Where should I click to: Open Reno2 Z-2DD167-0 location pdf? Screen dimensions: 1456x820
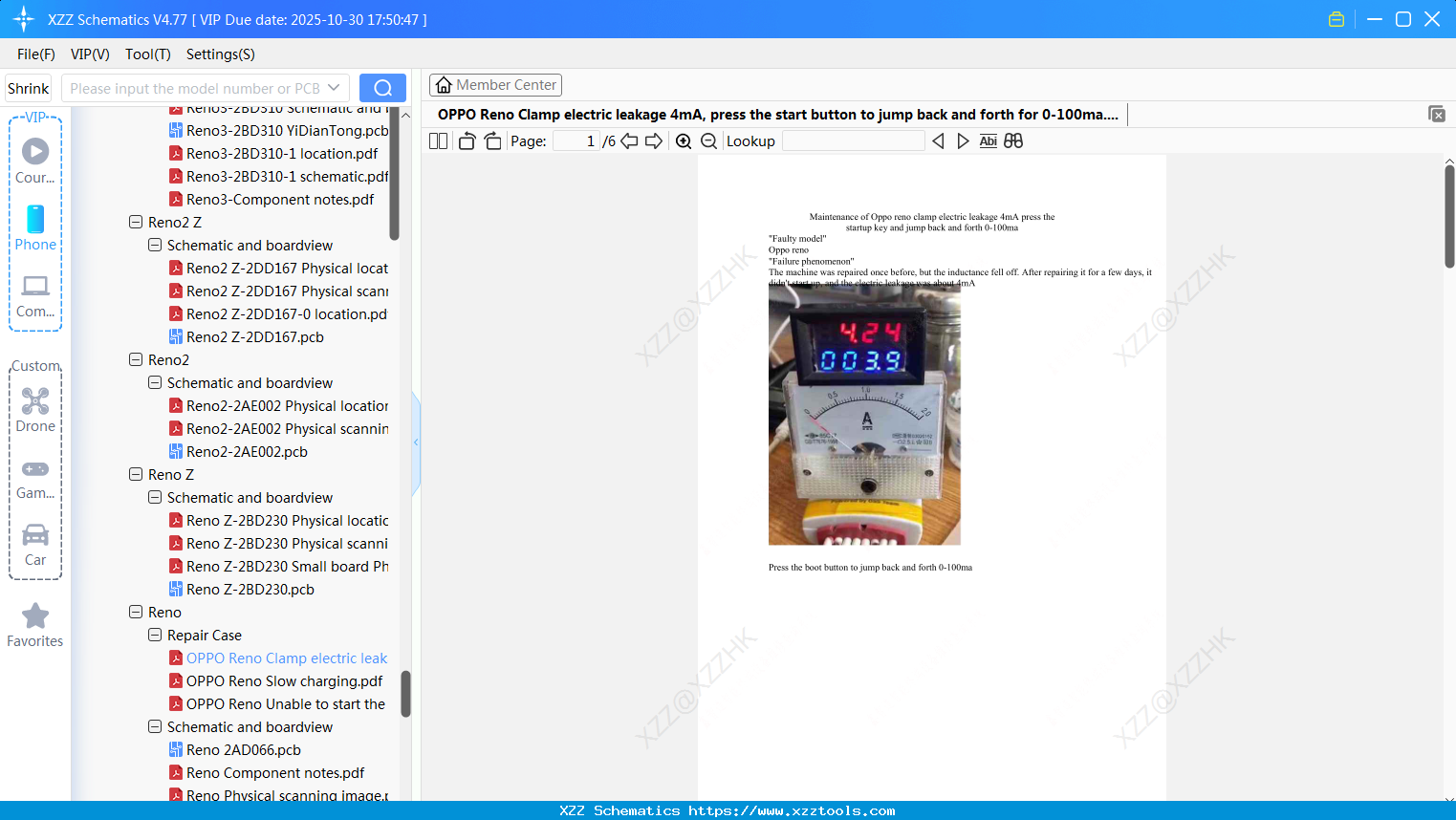click(279, 313)
